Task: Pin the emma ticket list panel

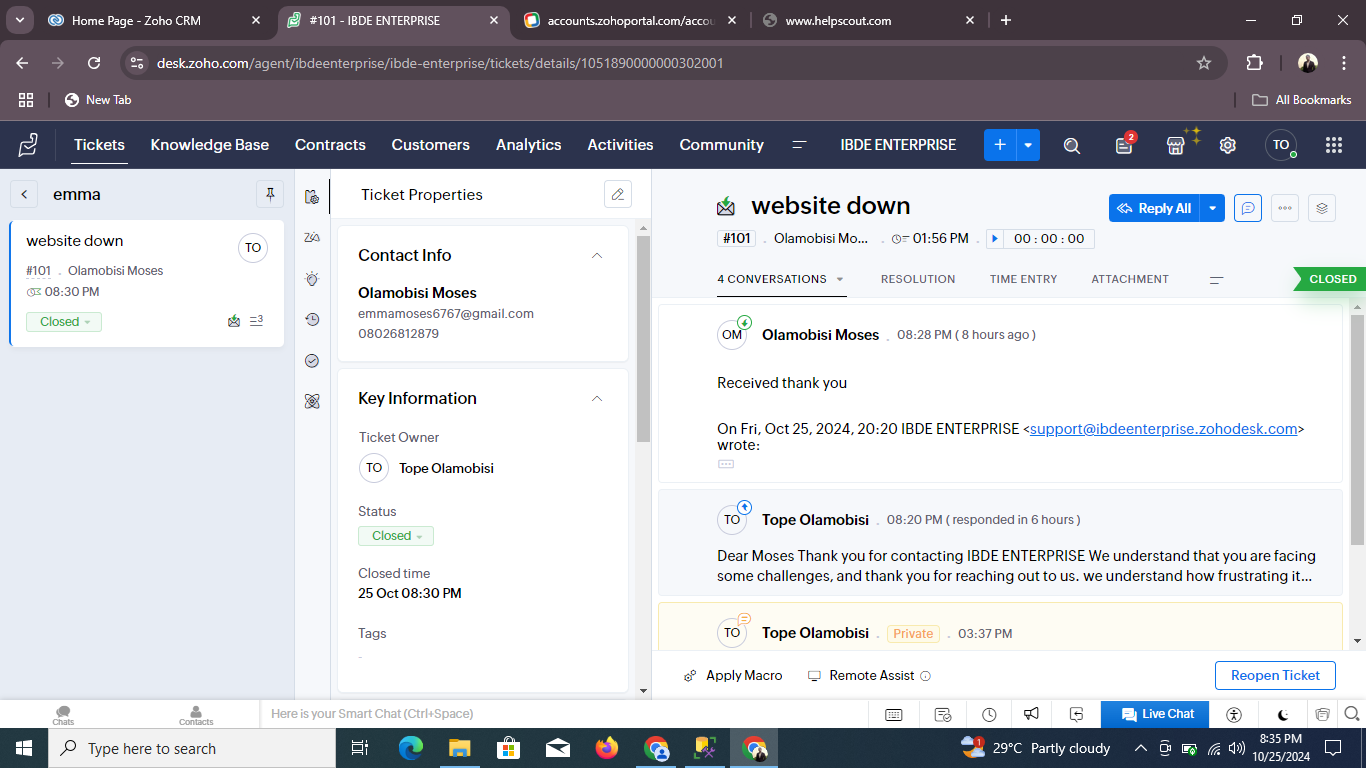Action: coord(270,194)
